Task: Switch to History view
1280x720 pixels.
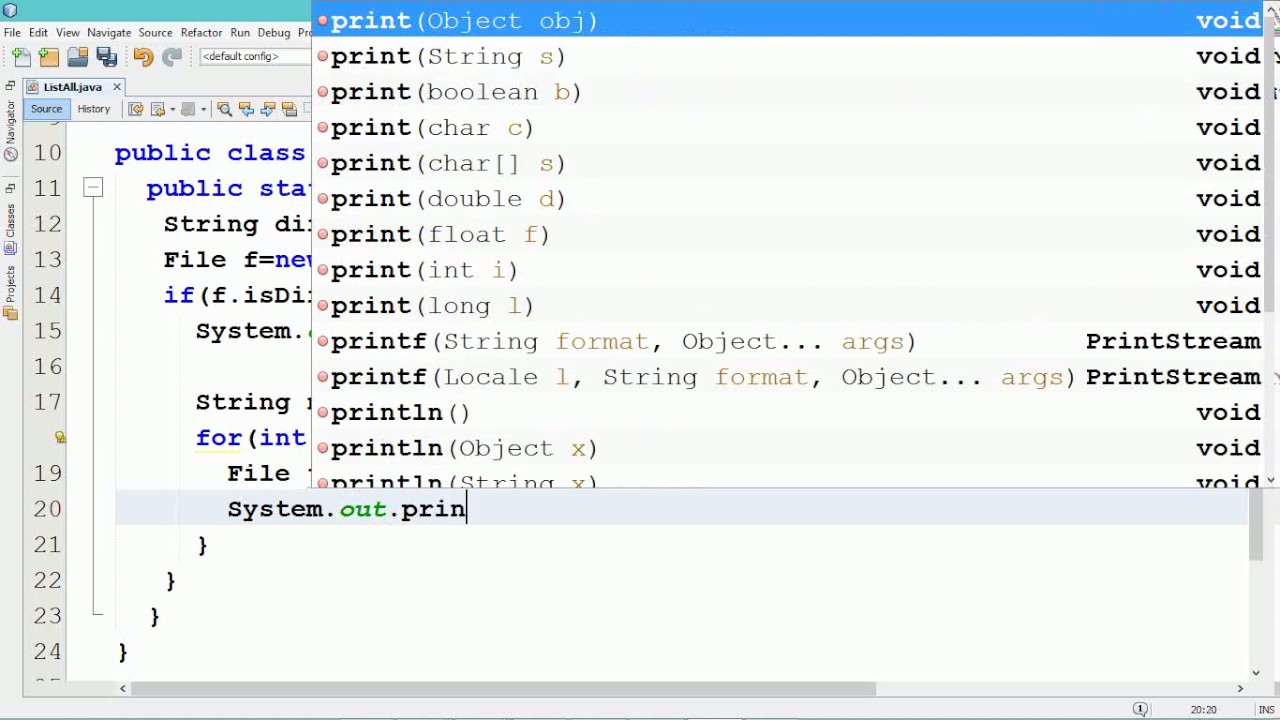Action: (94, 109)
